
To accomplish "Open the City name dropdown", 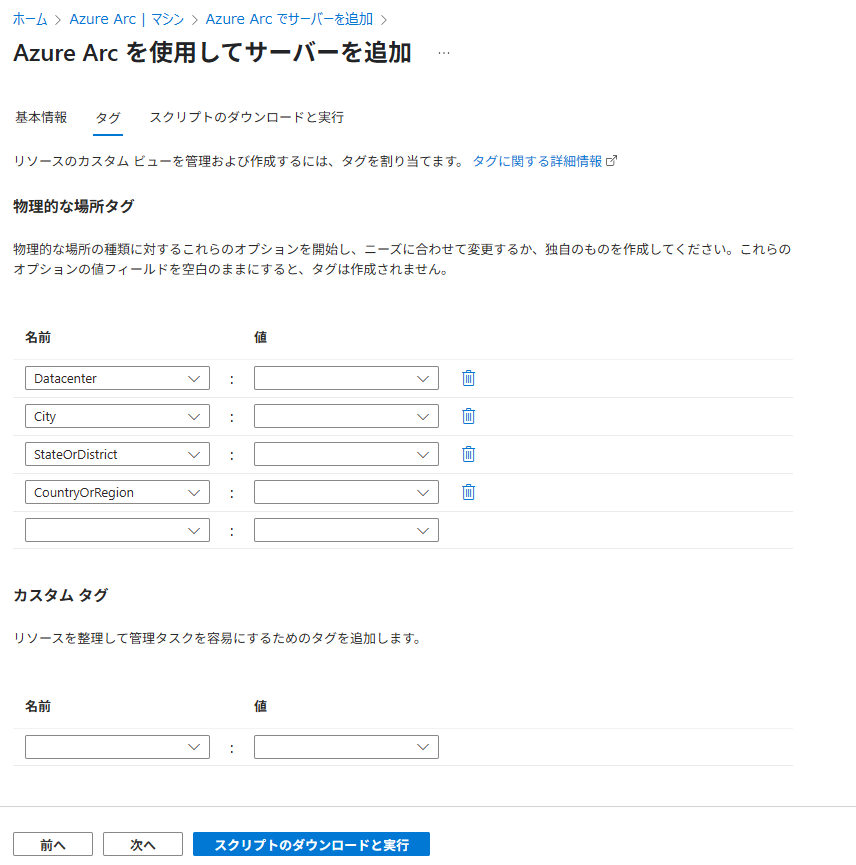I will 117,417.
